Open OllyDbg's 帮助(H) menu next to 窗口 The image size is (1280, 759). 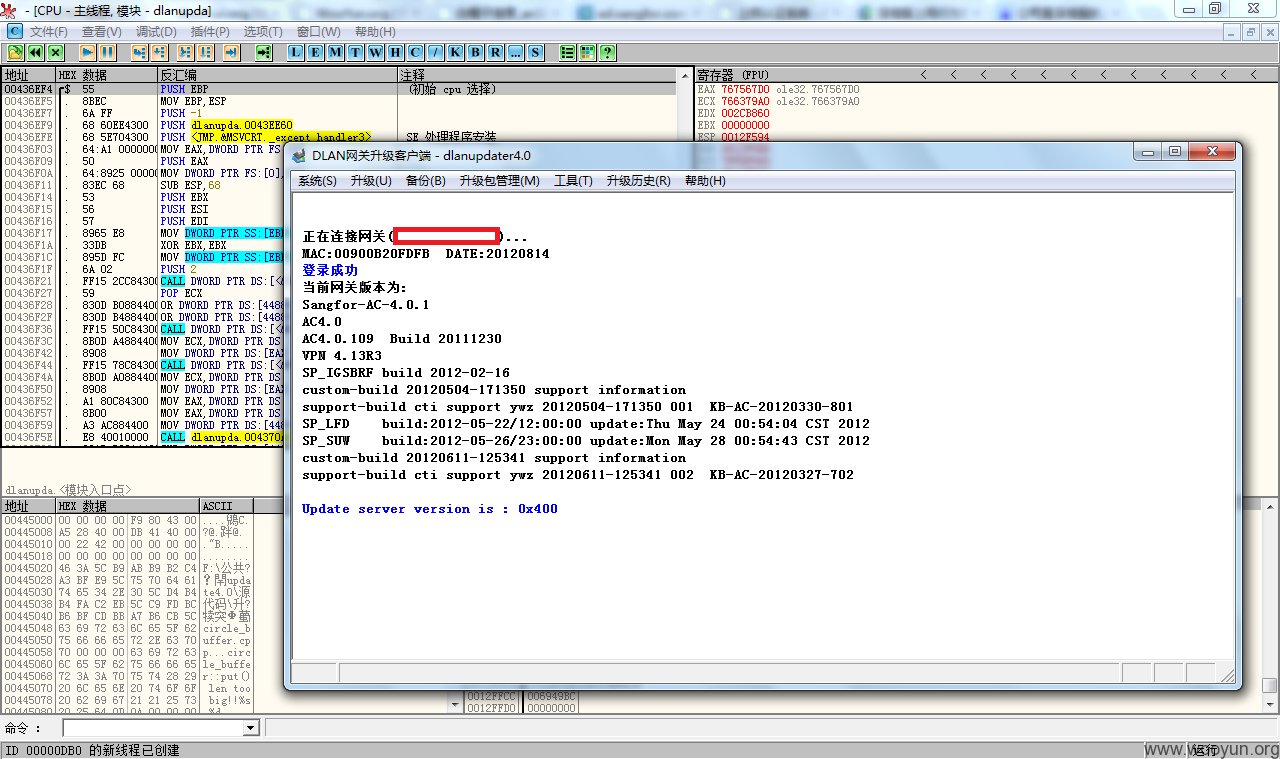(x=375, y=32)
